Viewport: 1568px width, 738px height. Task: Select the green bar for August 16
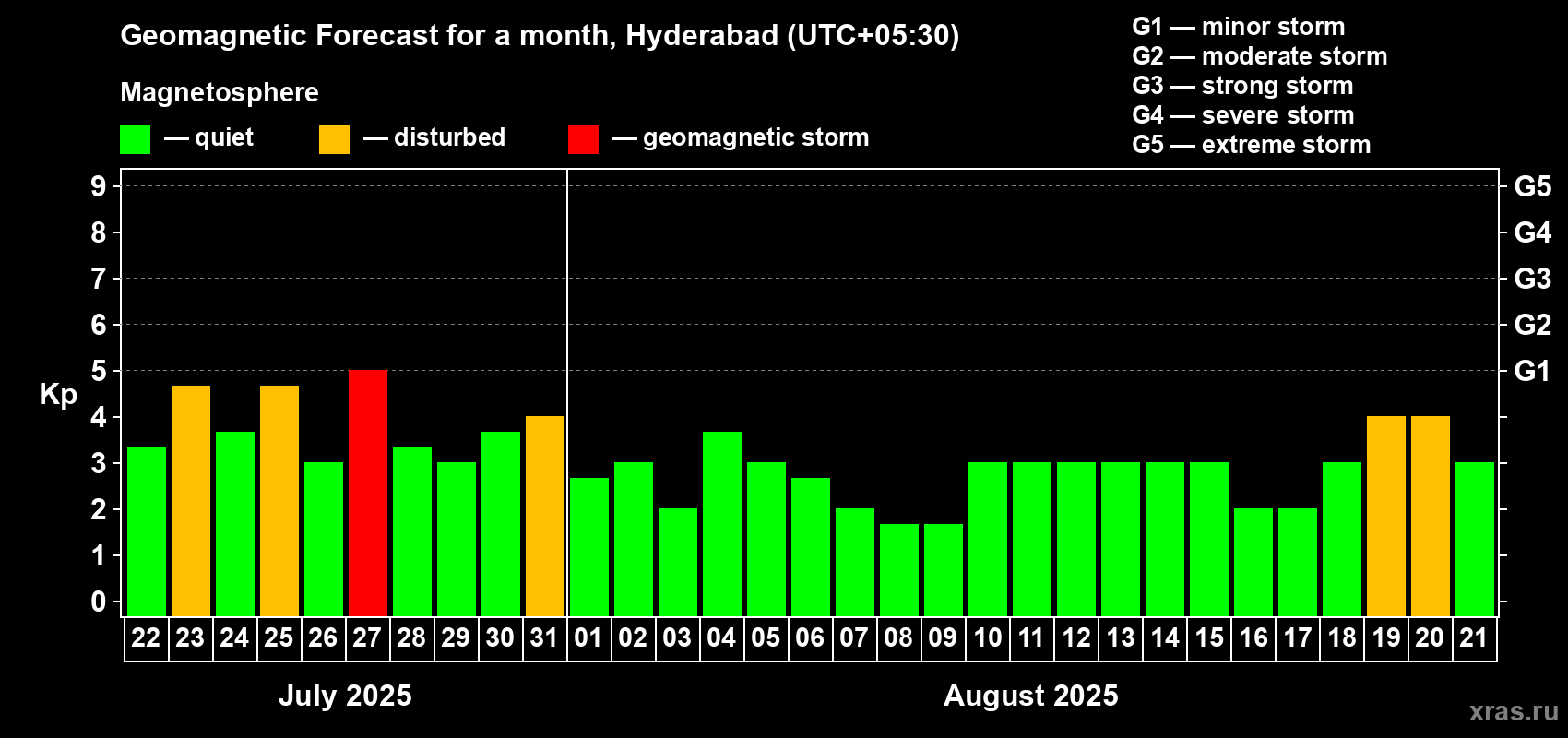pyautogui.click(x=1253, y=563)
